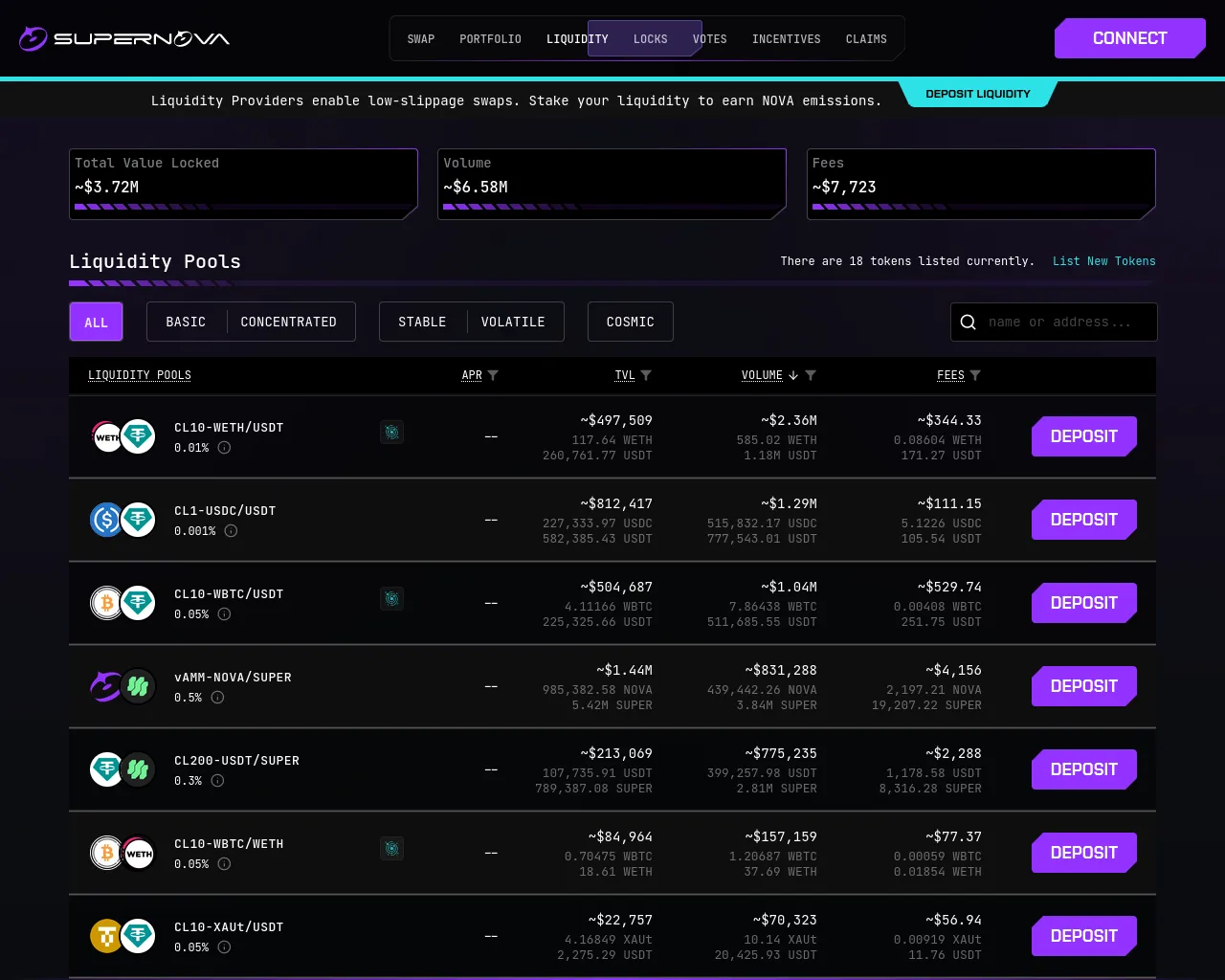1225x980 pixels.
Task: Click the WBTC token icon in CL10-WBTC/WETH row
Action: [106, 853]
